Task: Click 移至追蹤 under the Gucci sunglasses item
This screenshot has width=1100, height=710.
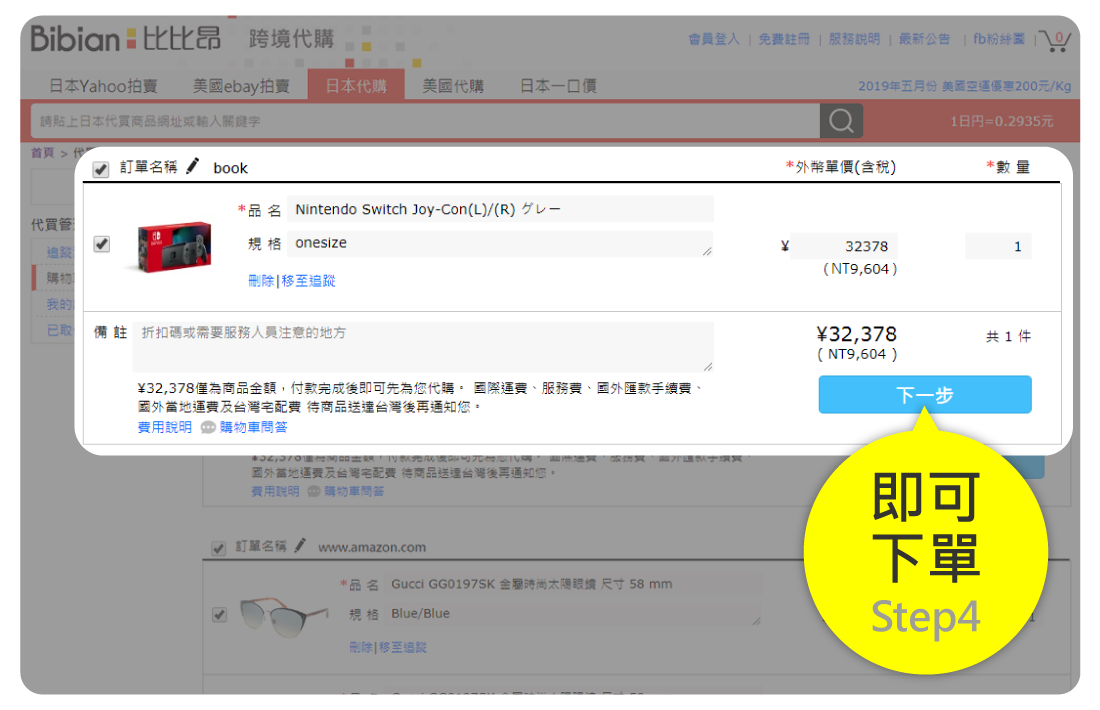Action: coord(403,647)
